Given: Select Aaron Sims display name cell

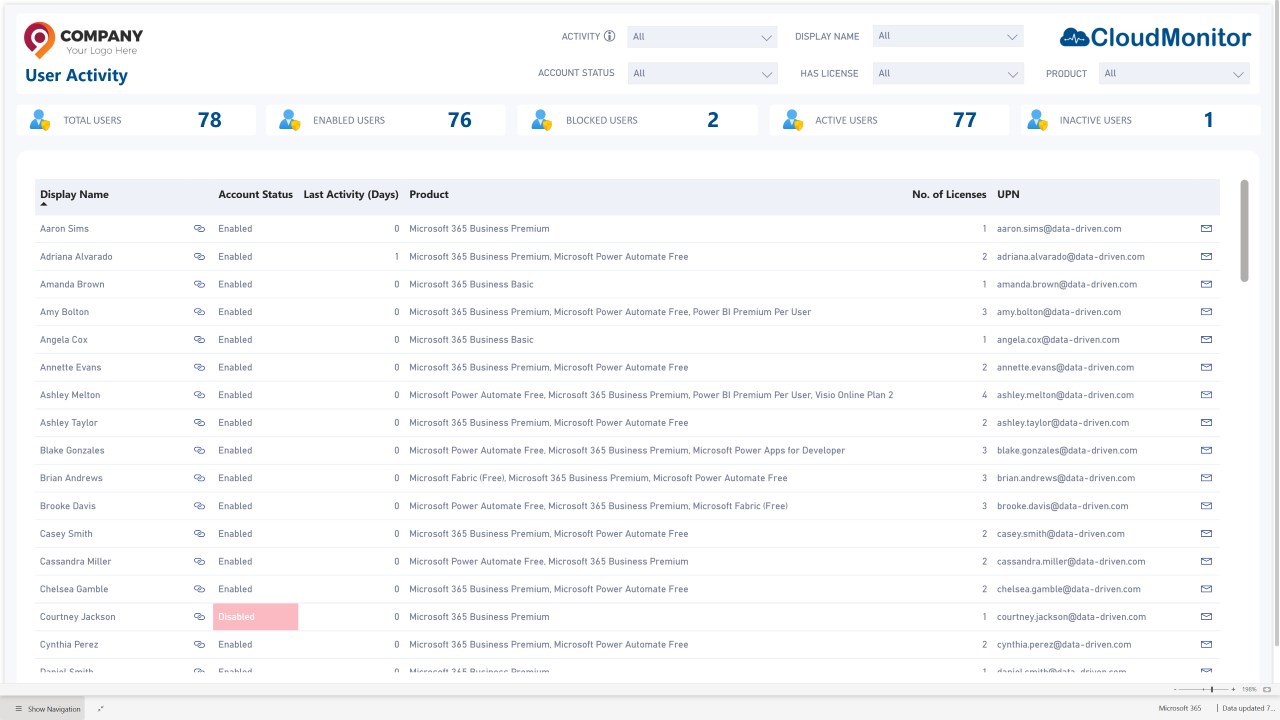Looking at the screenshot, I should (64, 229).
